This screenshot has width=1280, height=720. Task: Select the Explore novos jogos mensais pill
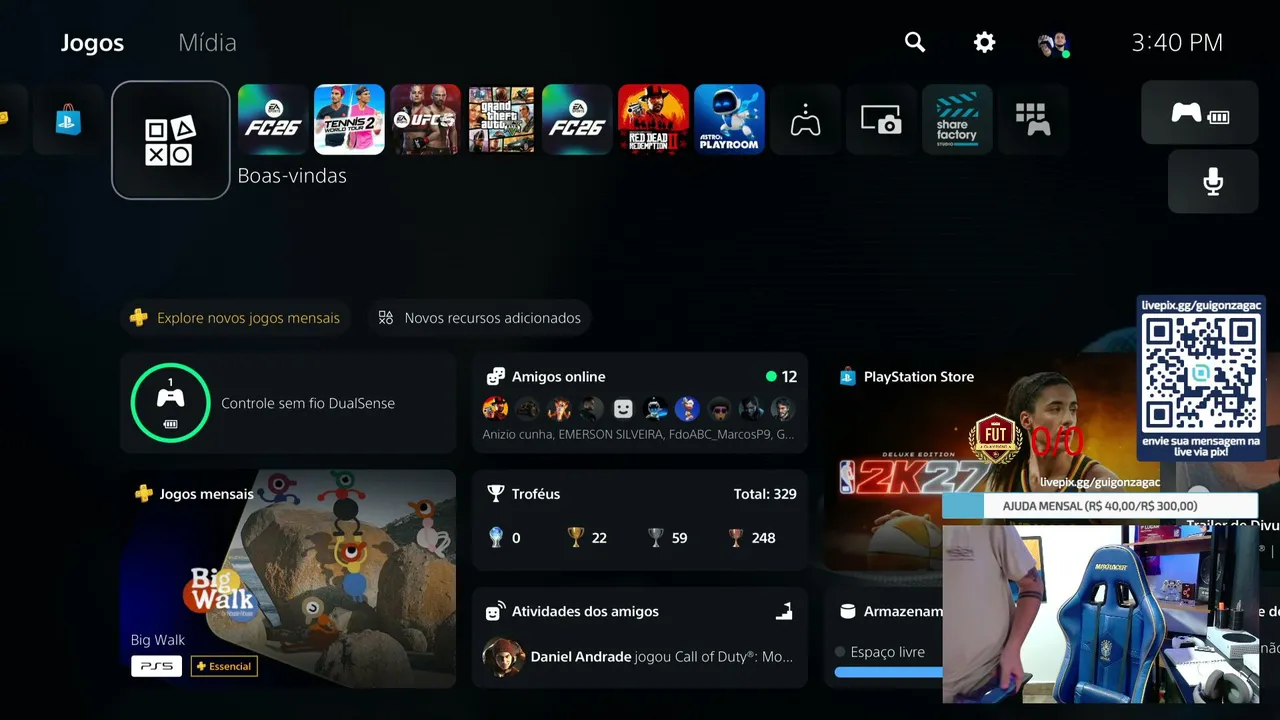(x=236, y=318)
